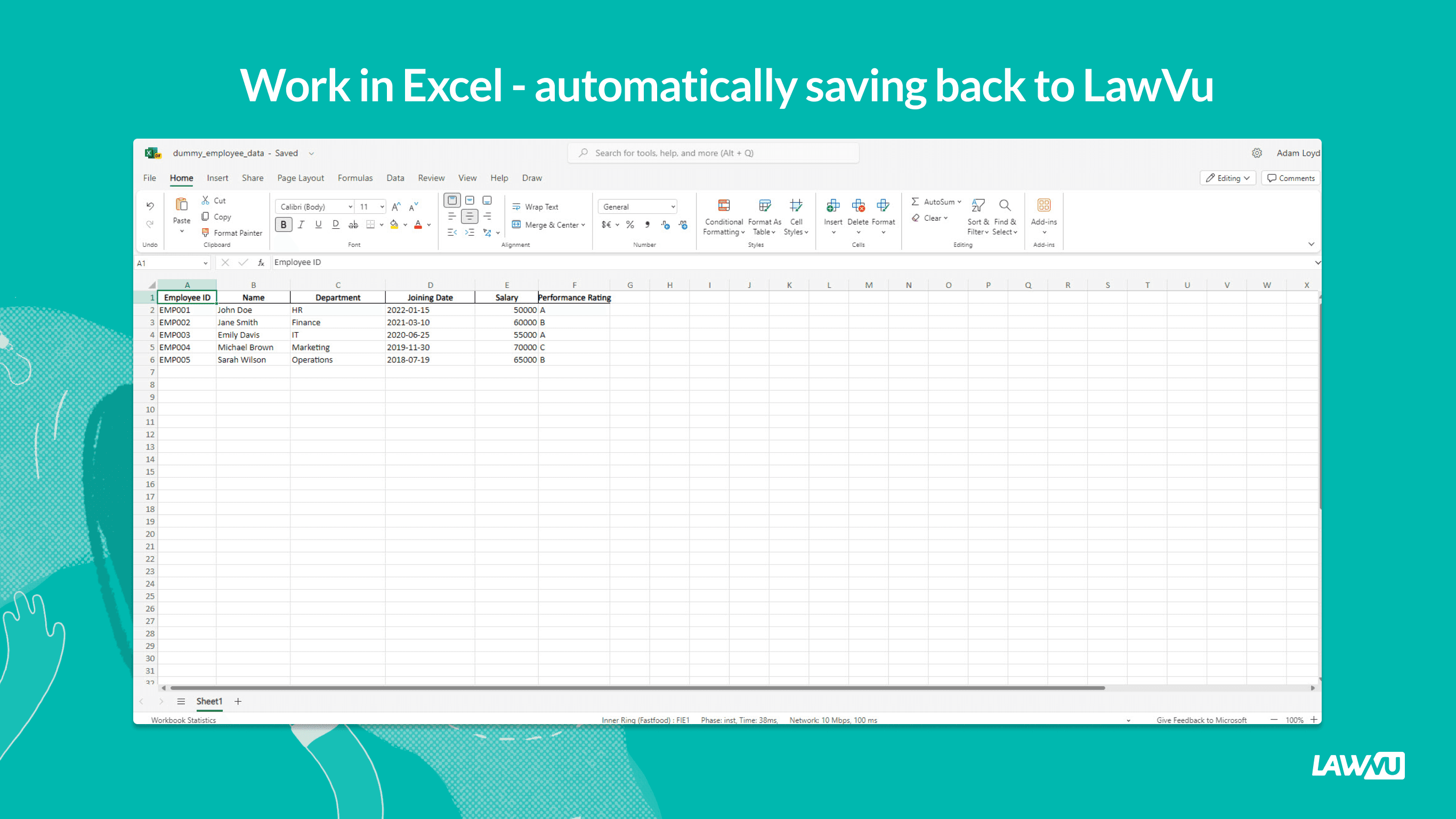Switch to the Formulas tab
The height and width of the screenshot is (819, 1456).
(x=355, y=178)
